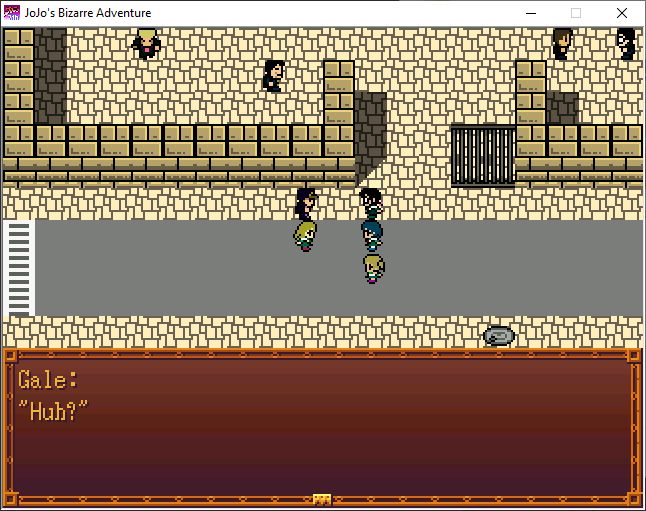Viewport: 646px width, 511px height.
Task: Click the dialogue continue arrow indicator
Action: point(322,500)
